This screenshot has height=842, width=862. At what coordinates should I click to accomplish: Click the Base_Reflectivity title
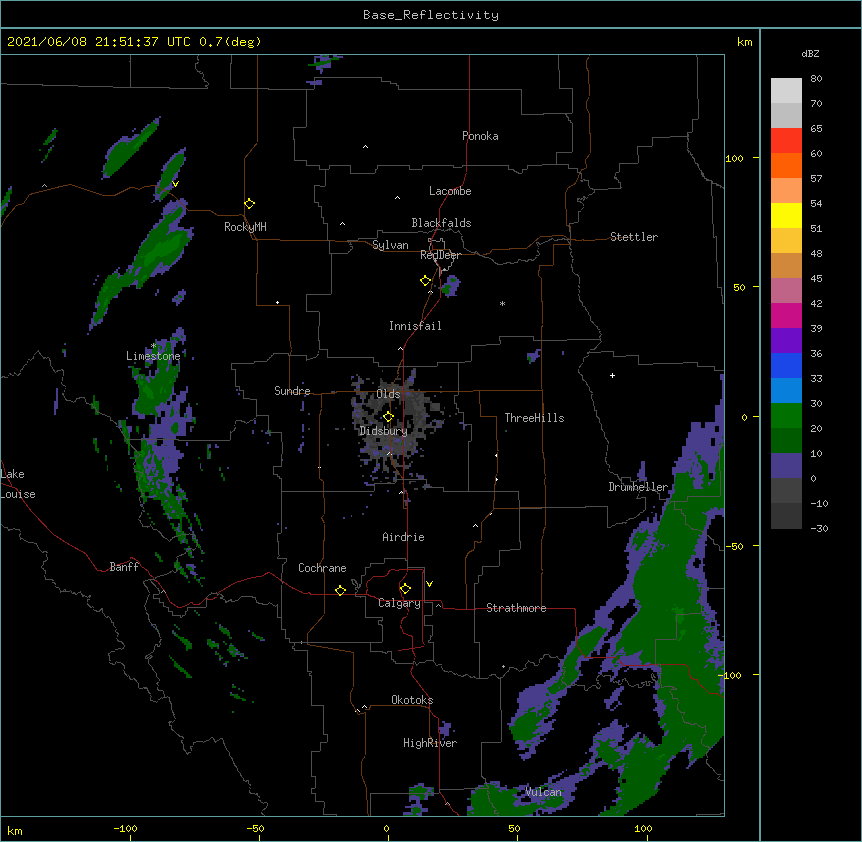[x=431, y=15]
